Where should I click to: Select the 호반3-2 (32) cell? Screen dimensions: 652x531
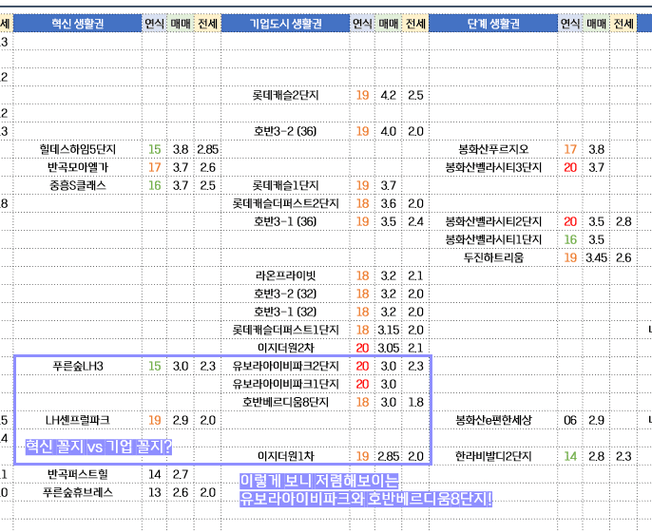[x=285, y=294]
